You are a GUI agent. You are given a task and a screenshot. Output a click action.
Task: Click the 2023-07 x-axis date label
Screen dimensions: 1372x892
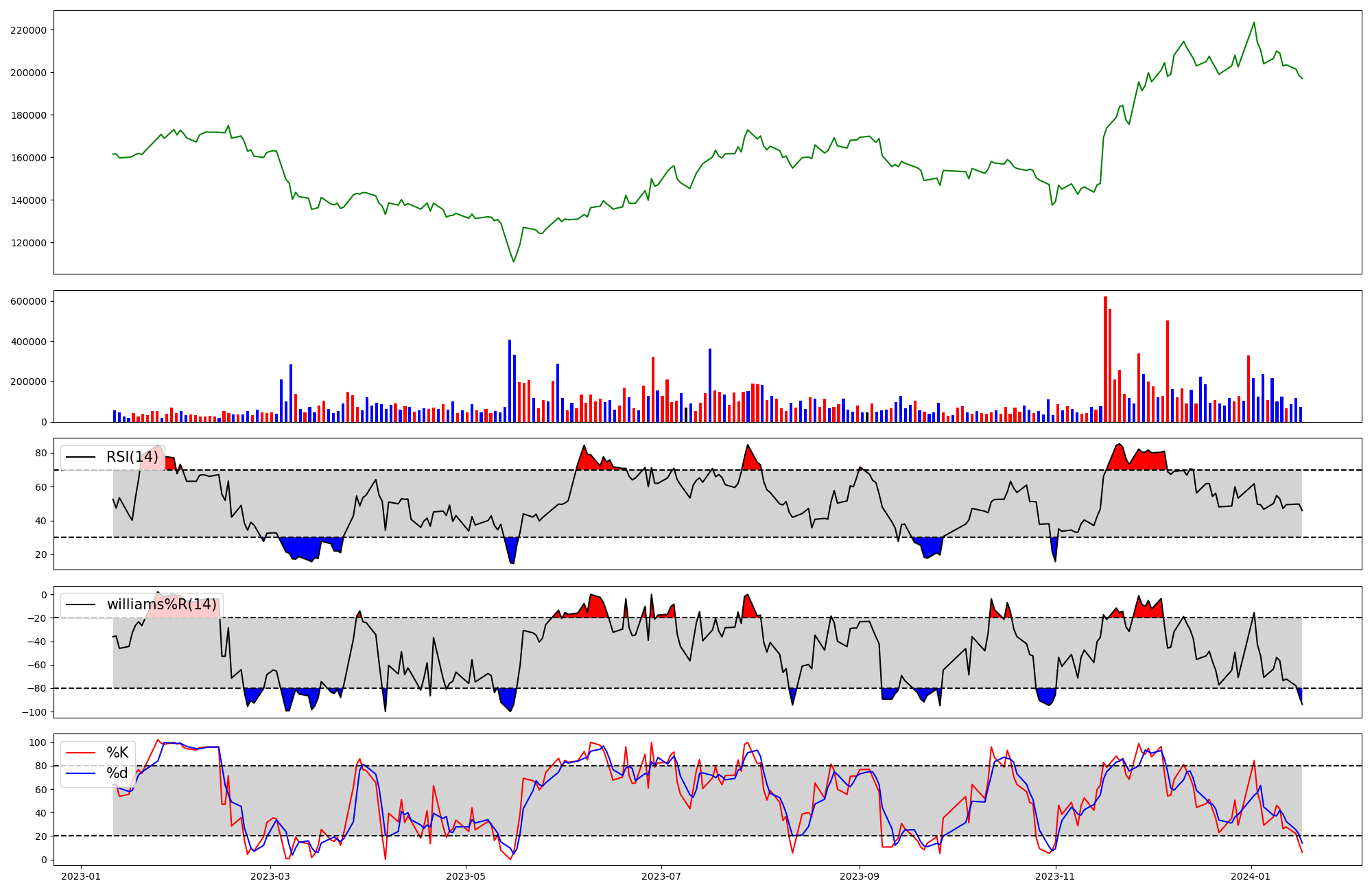[x=661, y=876]
